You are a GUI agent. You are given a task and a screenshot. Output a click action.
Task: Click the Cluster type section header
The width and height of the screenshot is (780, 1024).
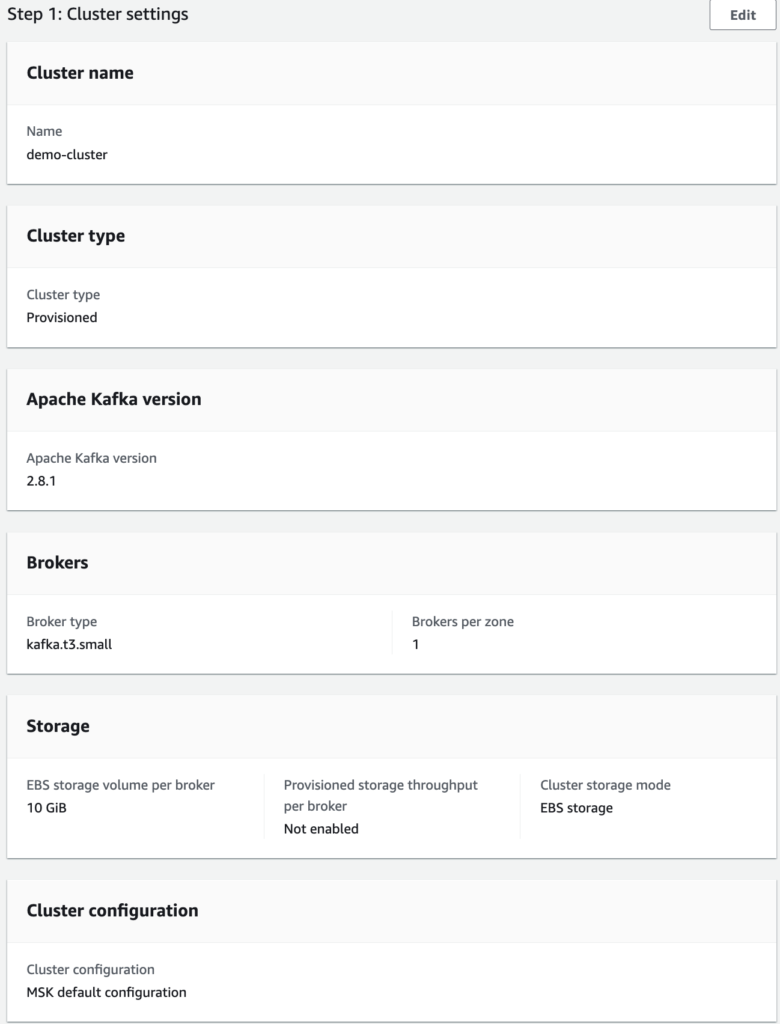(76, 236)
